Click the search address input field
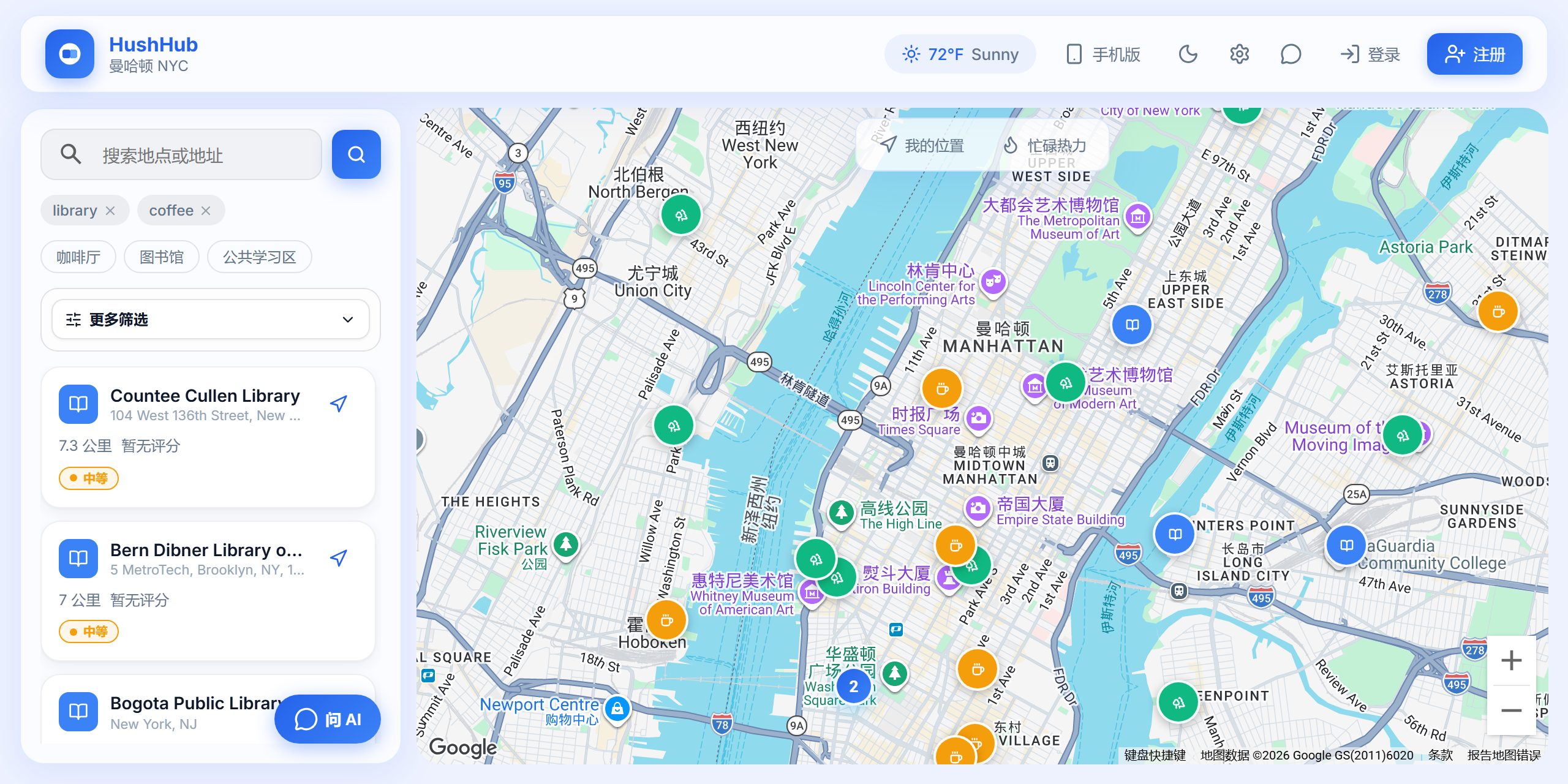The image size is (1568, 784). click(x=181, y=154)
